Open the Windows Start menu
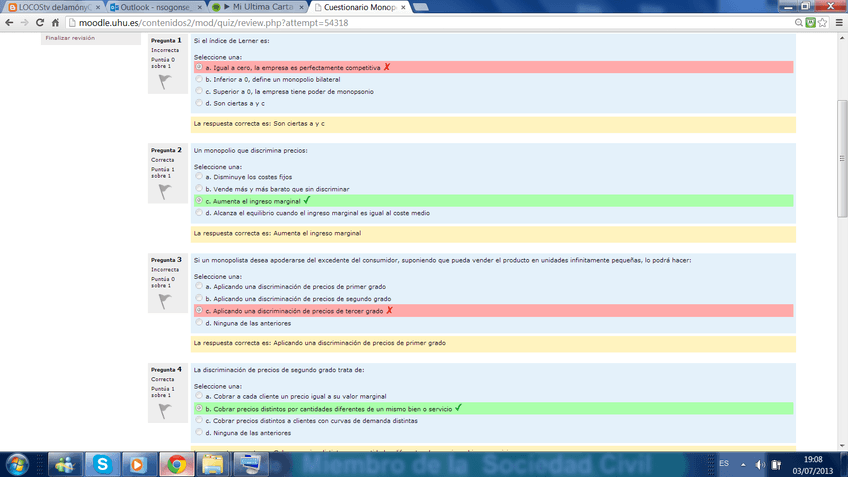 point(17,463)
